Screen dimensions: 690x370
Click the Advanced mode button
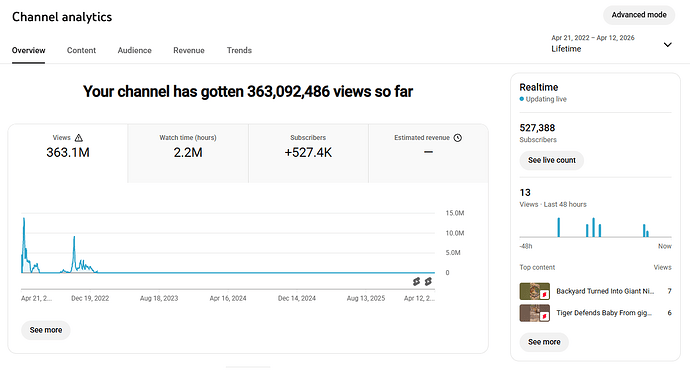[x=639, y=15]
